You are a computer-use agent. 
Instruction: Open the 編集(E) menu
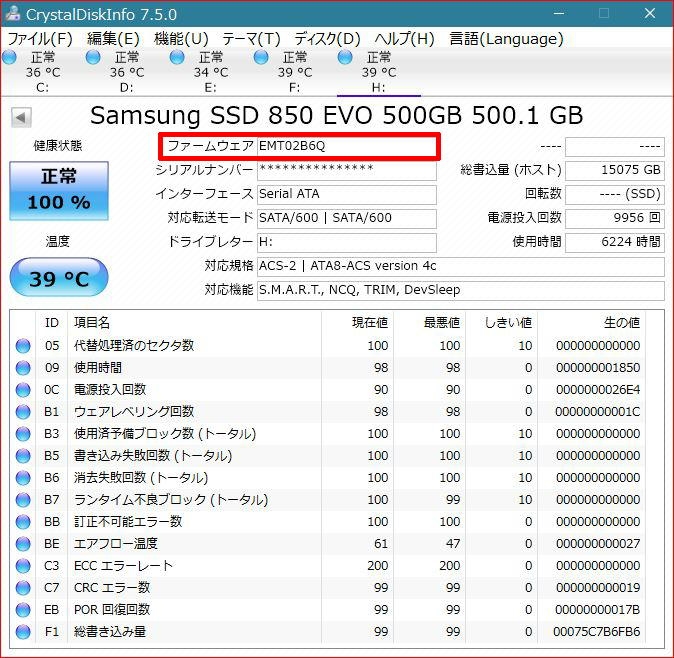pos(113,39)
